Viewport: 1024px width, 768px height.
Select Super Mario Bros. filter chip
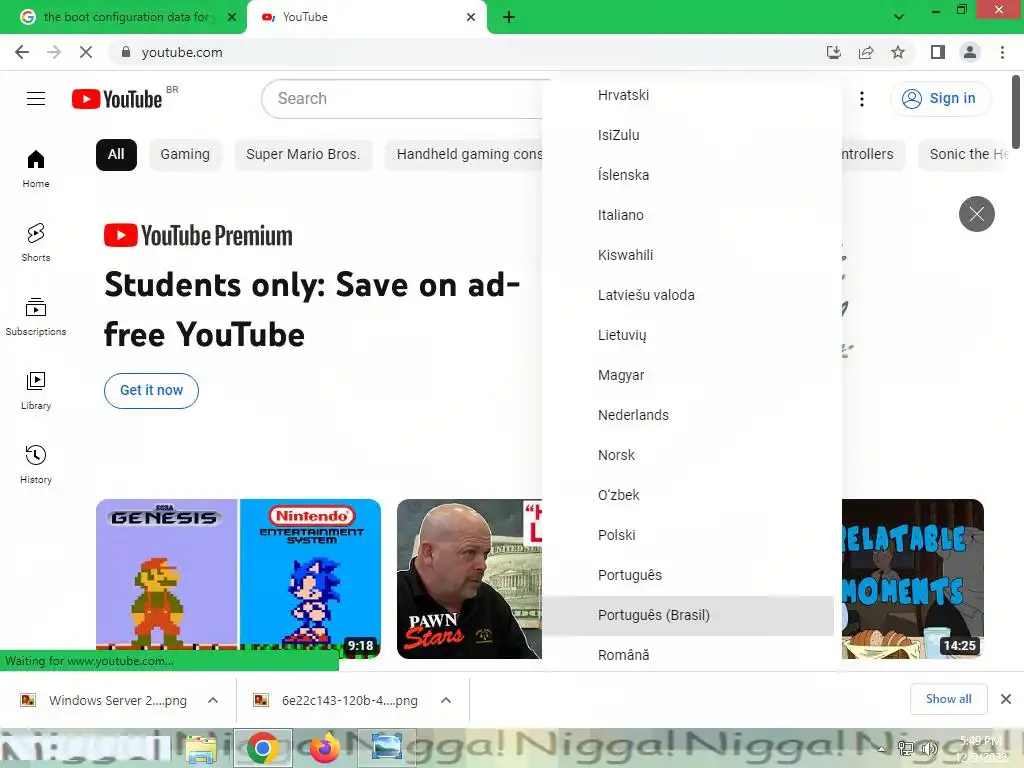(x=303, y=155)
